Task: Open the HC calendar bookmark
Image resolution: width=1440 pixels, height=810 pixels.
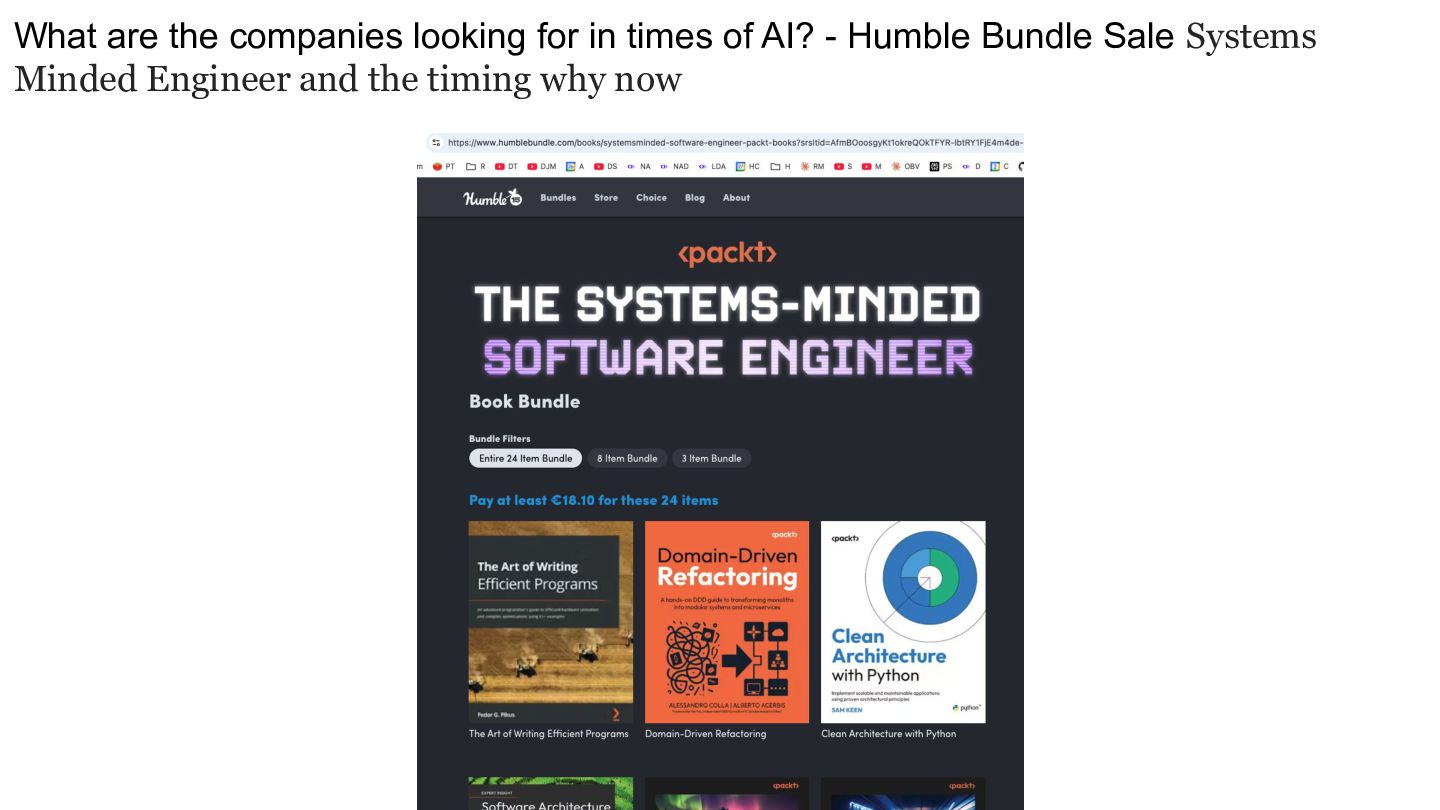Action: [748, 167]
